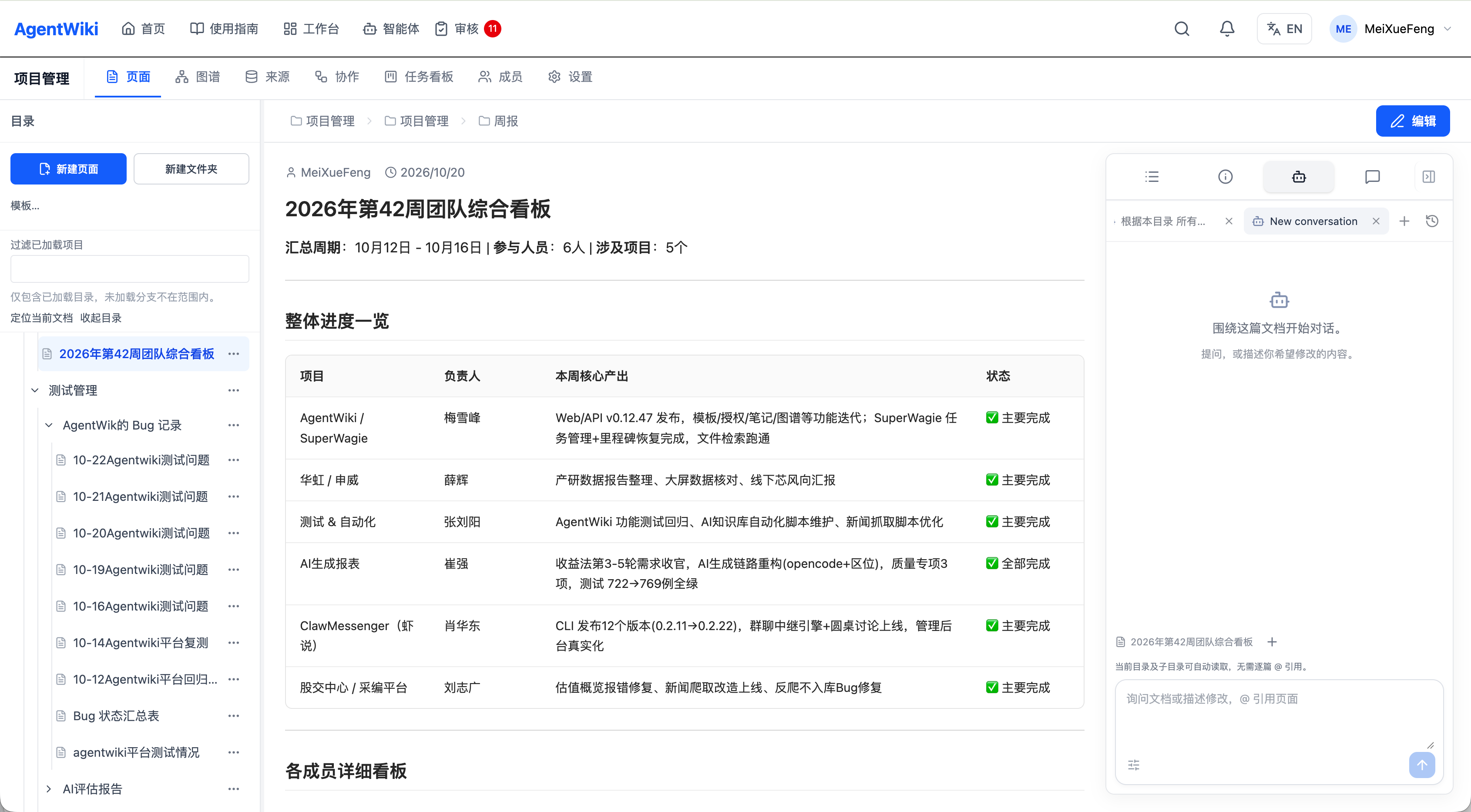
Task: Open 使用指南 guide menu
Action: [224, 29]
